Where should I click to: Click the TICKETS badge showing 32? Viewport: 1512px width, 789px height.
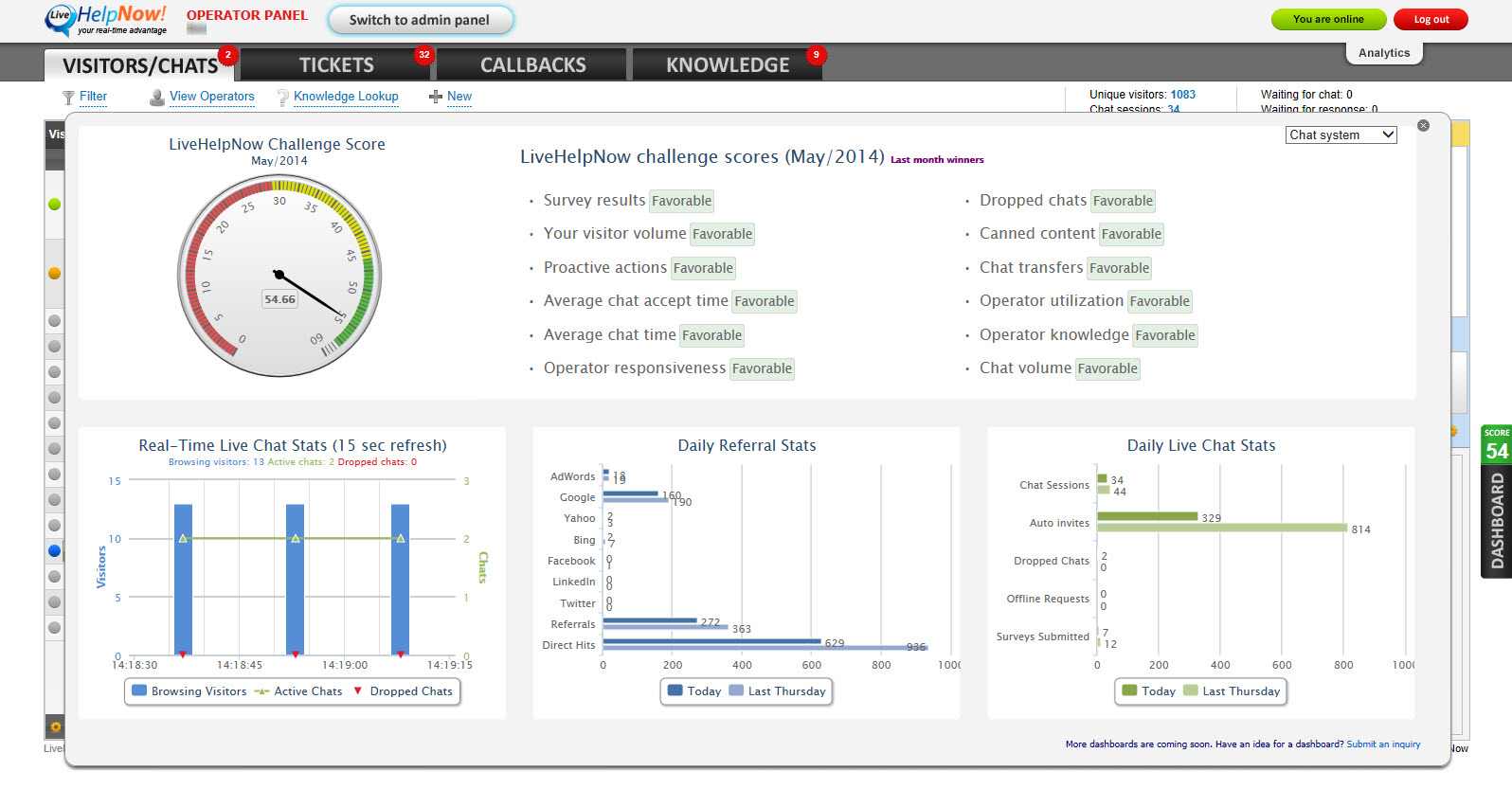[x=423, y=55]
